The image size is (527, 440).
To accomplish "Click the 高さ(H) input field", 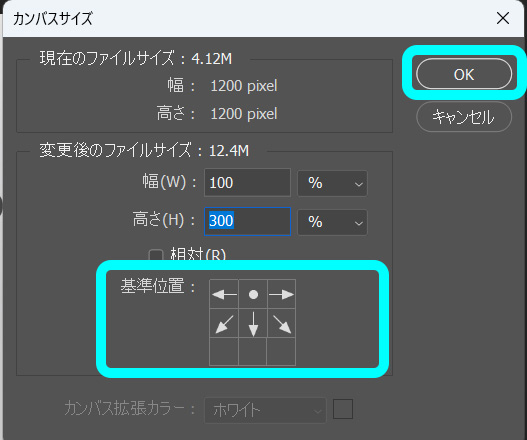I will click(247, 221).
